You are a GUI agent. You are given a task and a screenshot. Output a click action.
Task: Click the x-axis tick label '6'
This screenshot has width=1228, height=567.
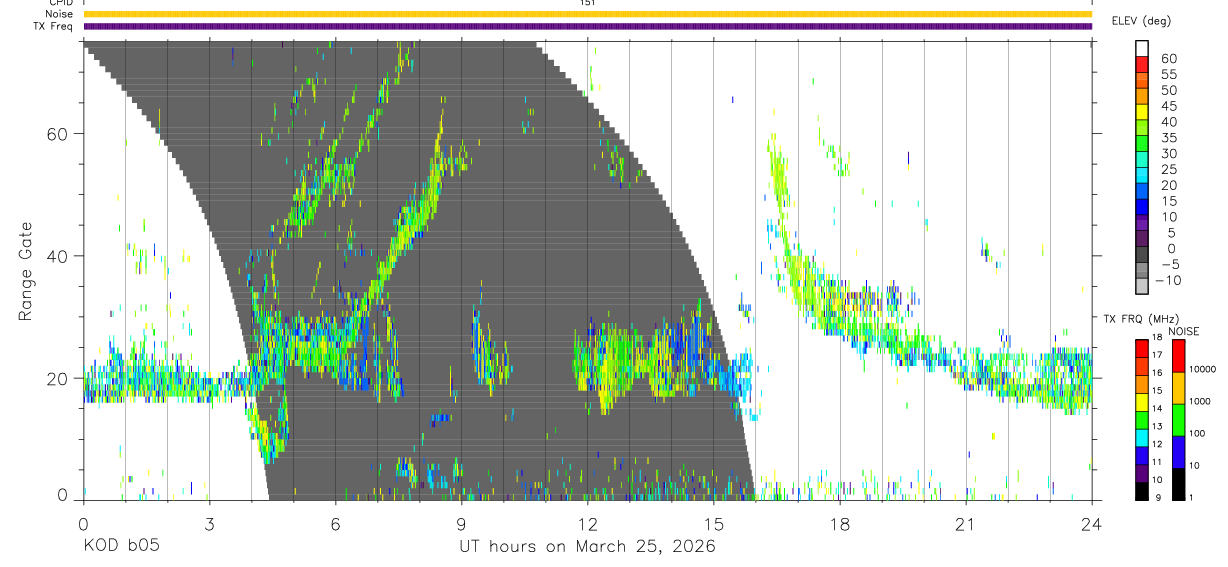[x=335, y=524]
